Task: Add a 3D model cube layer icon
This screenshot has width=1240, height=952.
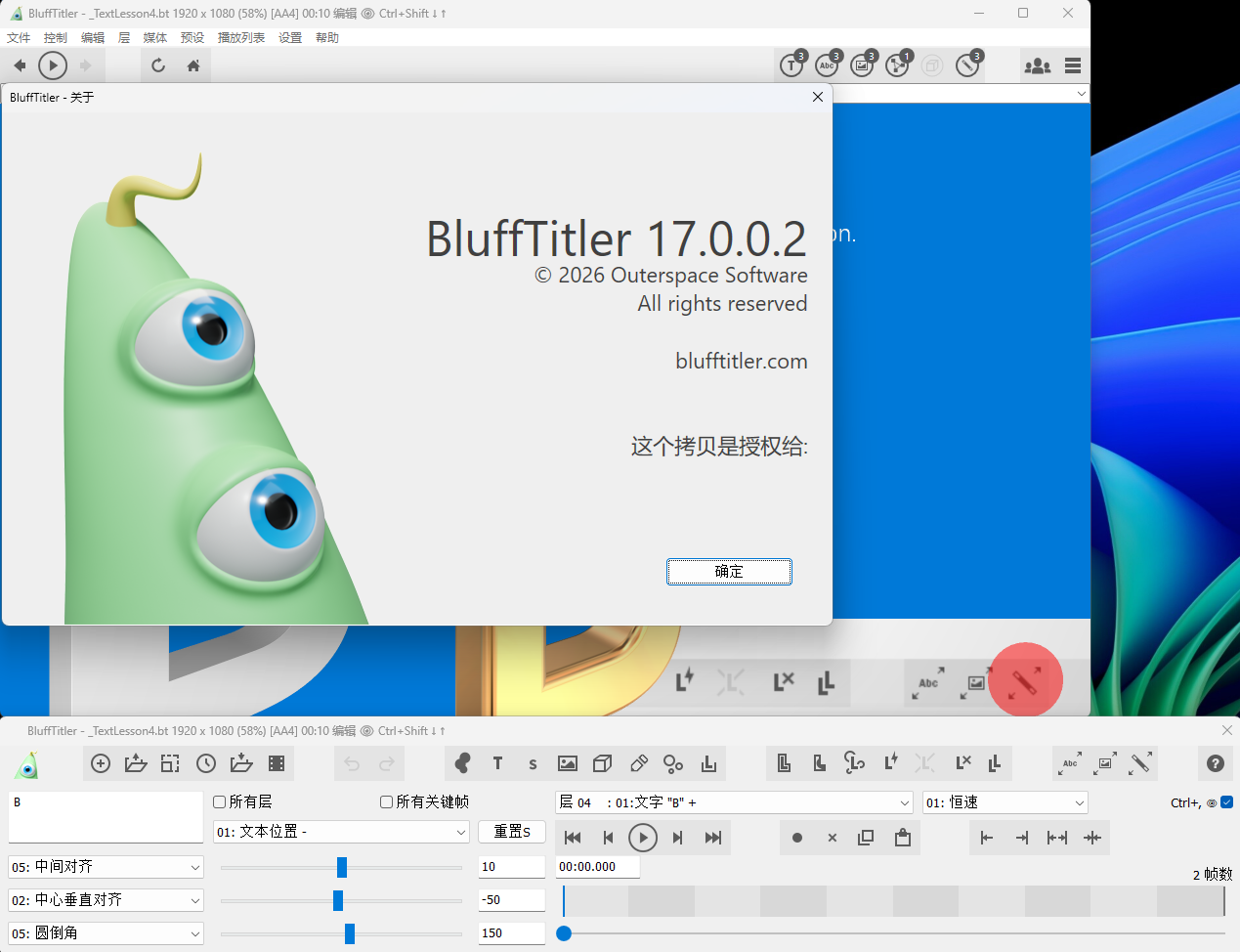Action: (603, 763)
